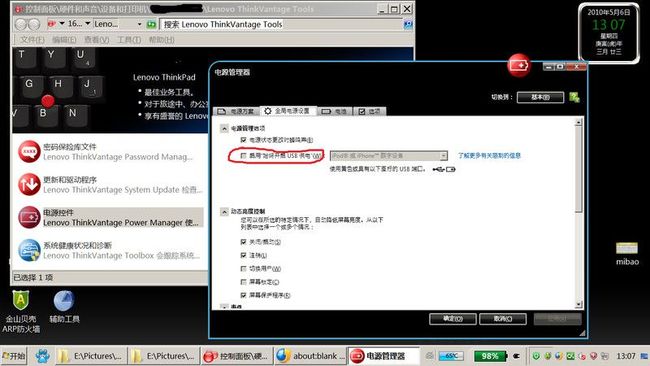Toggle the 电源状态更改时 sound checkbox
The height and width of the screenshot is (366, 650).
[x=243, y=140]
